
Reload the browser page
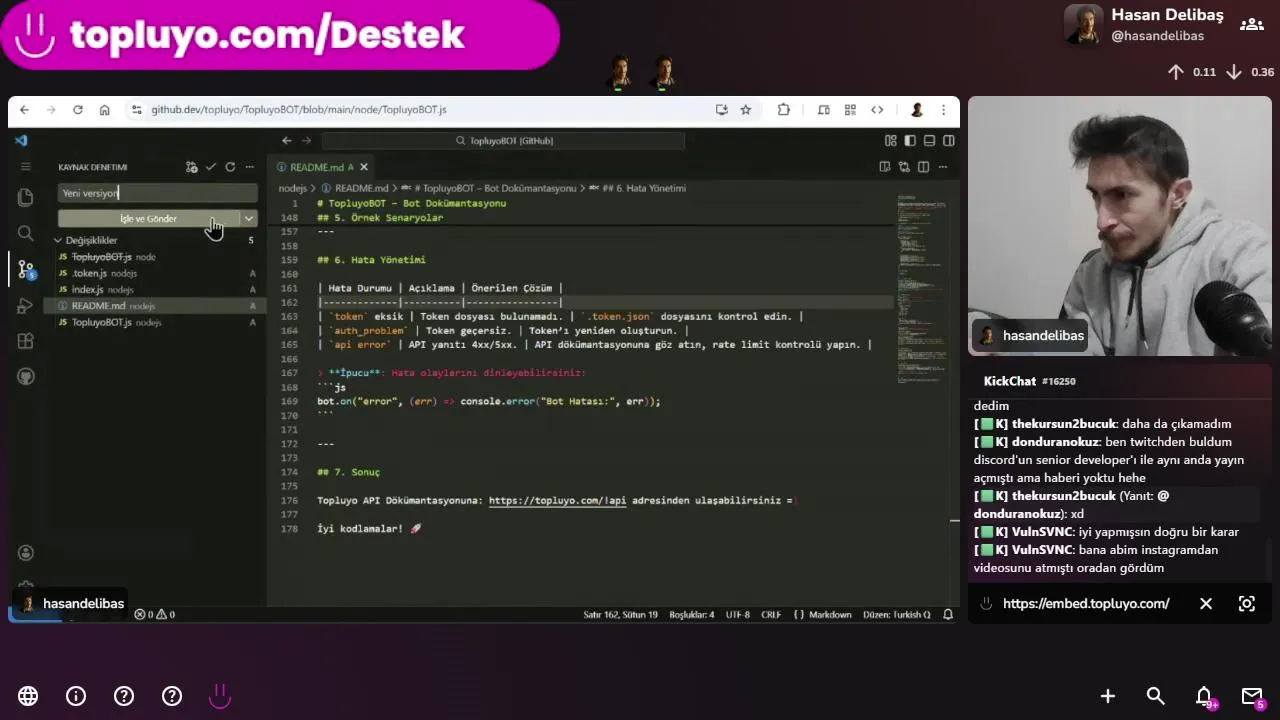point(77,110)
